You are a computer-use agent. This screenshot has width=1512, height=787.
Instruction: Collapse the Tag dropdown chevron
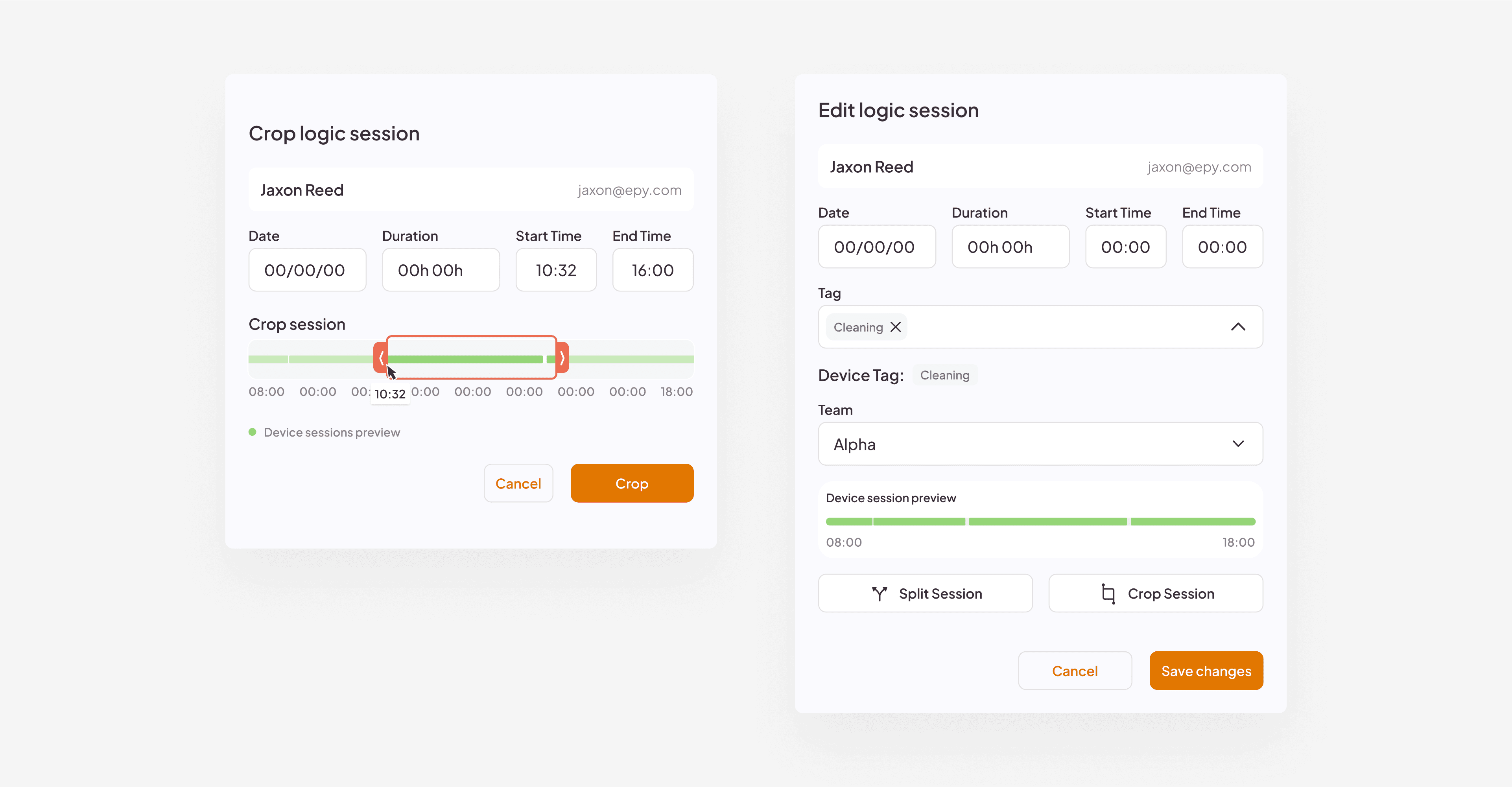click(x=1238, y=327)
